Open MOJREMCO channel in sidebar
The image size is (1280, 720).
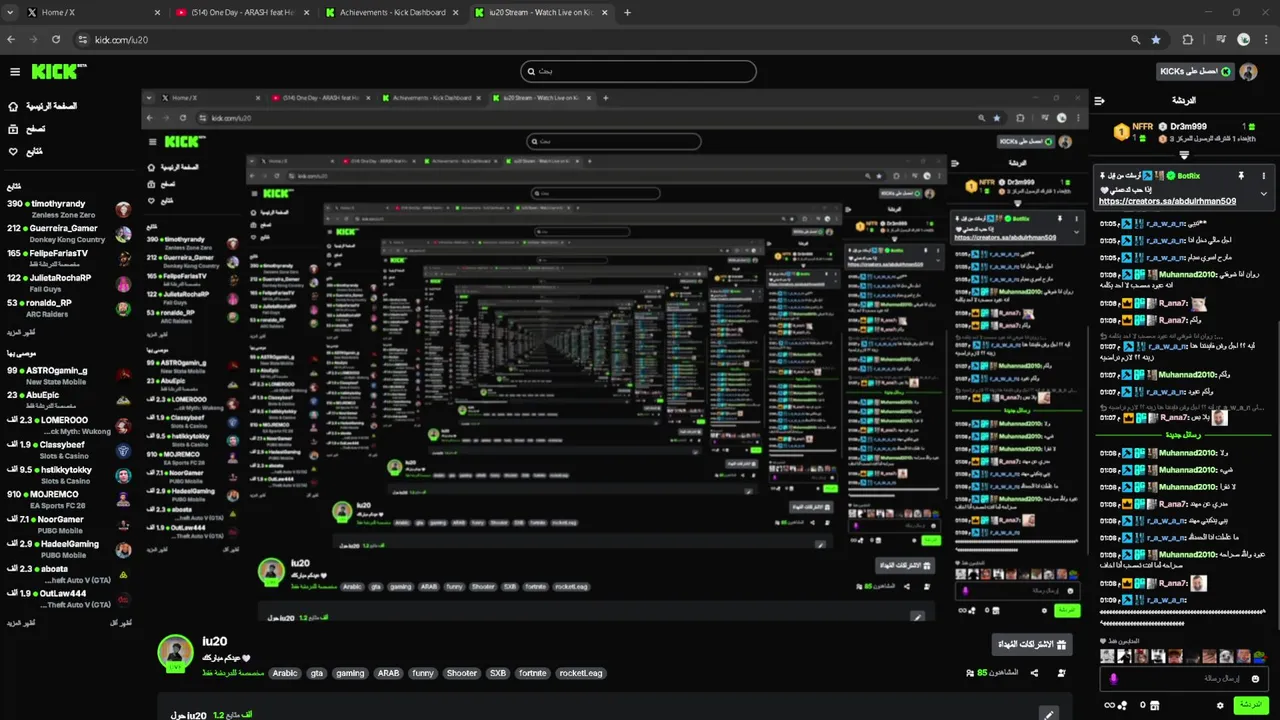68,499
